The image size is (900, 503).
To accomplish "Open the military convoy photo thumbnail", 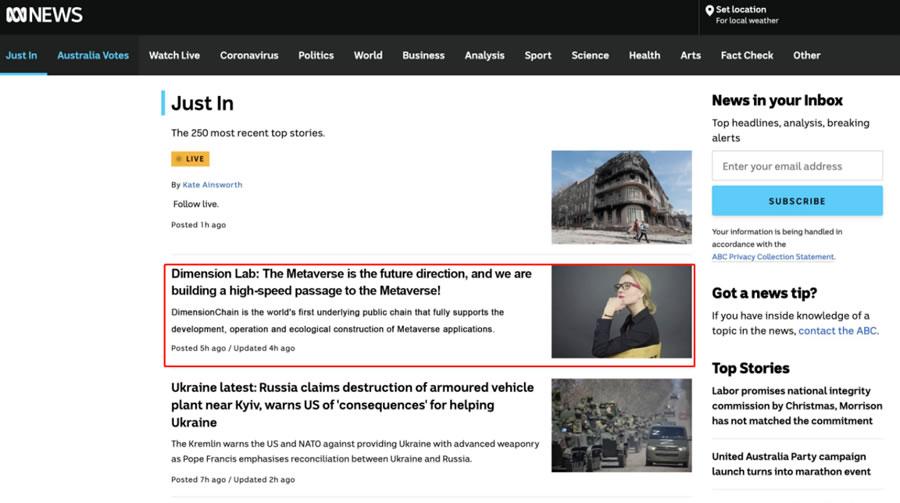I will [x=622, y=425].
